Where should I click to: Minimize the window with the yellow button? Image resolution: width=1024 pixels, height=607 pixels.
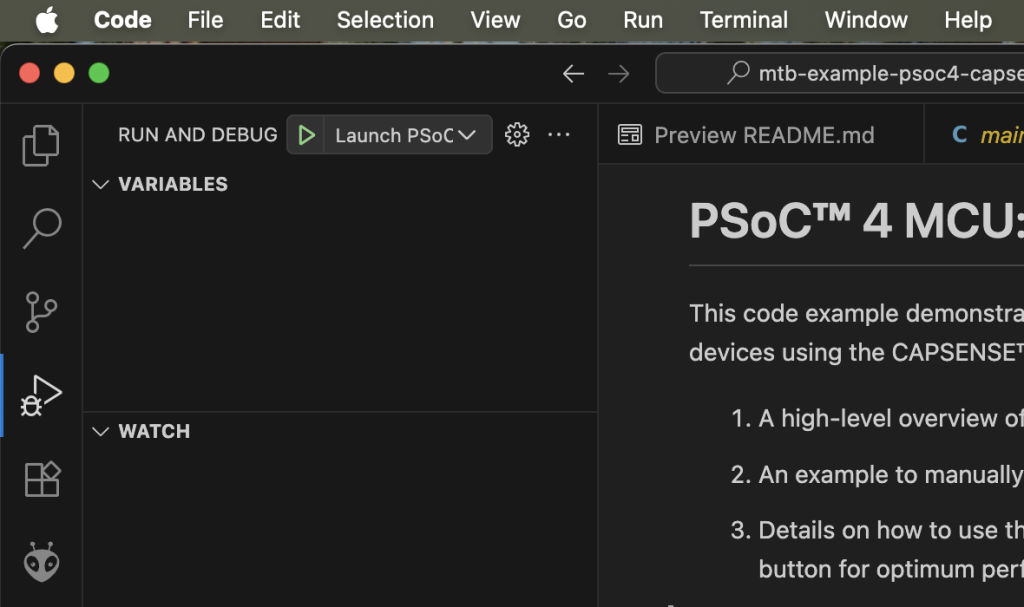(64, 73)
